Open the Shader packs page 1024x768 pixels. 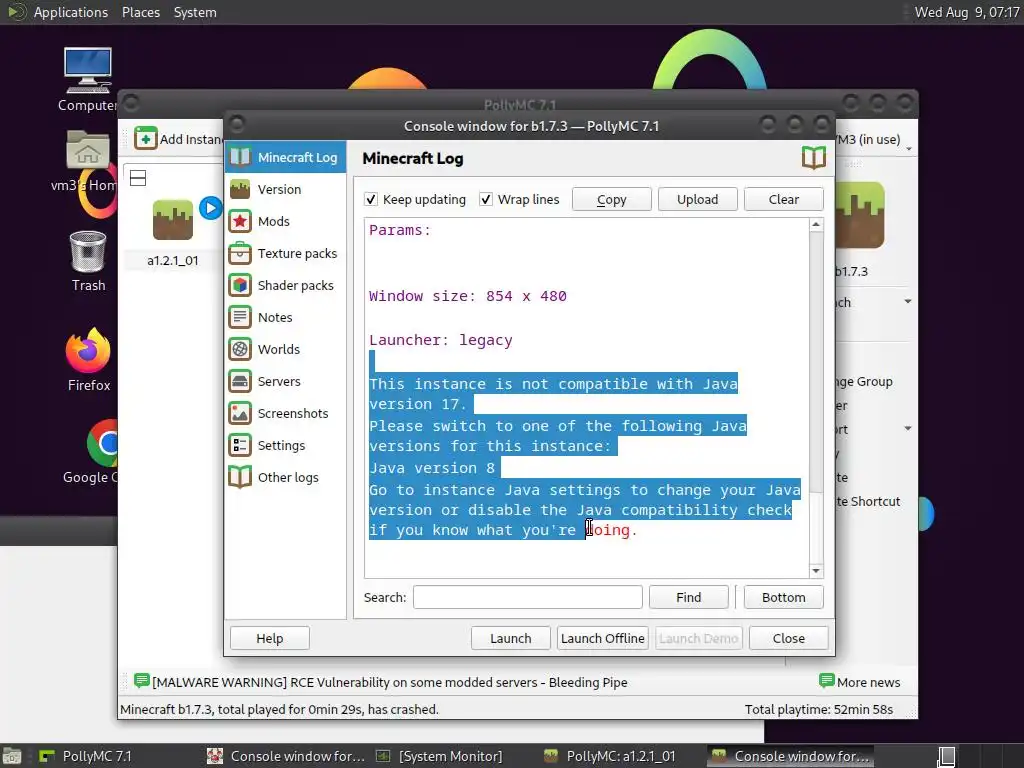(285, 285)
